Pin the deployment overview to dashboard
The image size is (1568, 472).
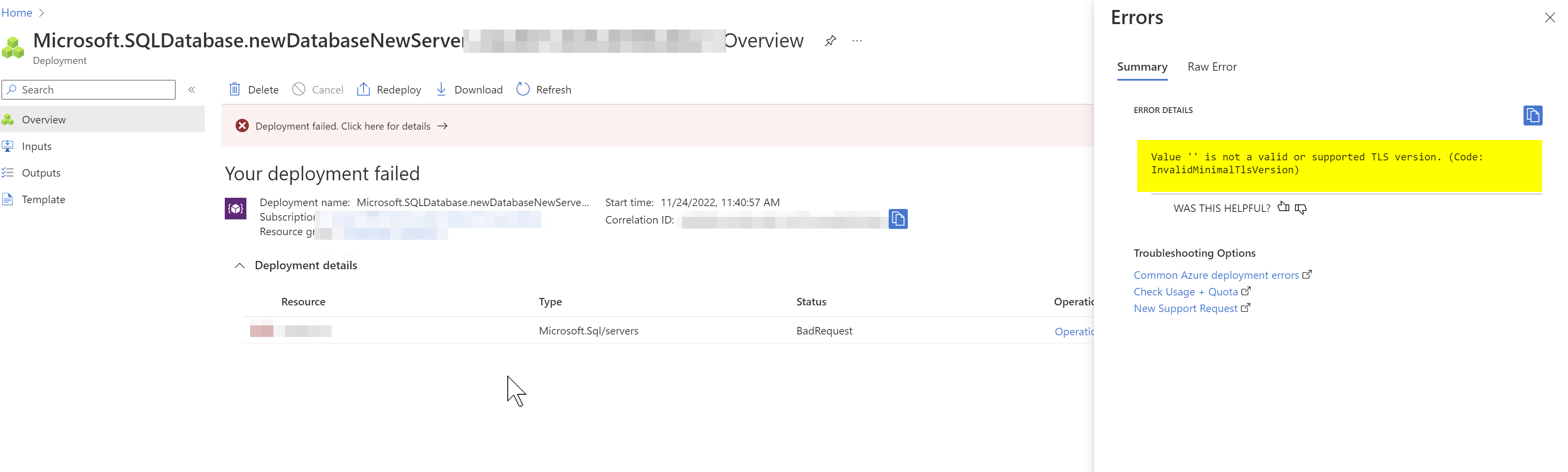point(830,41)
